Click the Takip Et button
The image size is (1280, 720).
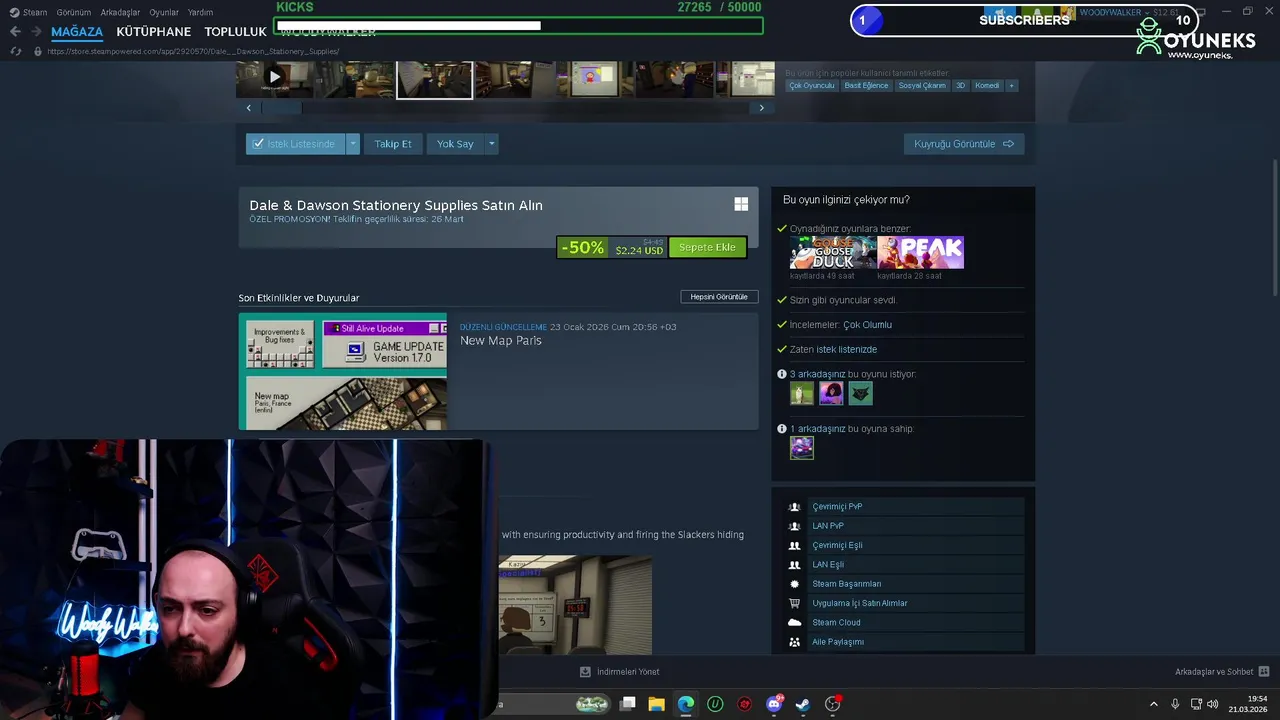tap(393, 144)
